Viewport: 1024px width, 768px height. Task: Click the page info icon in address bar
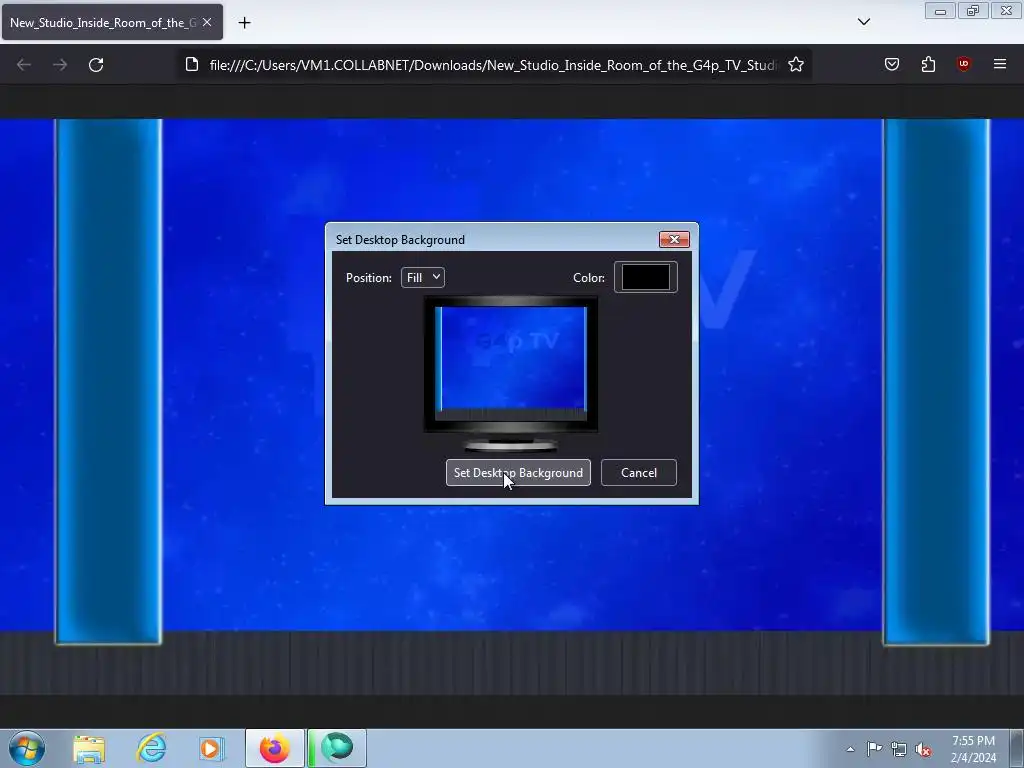coord(191,64)
